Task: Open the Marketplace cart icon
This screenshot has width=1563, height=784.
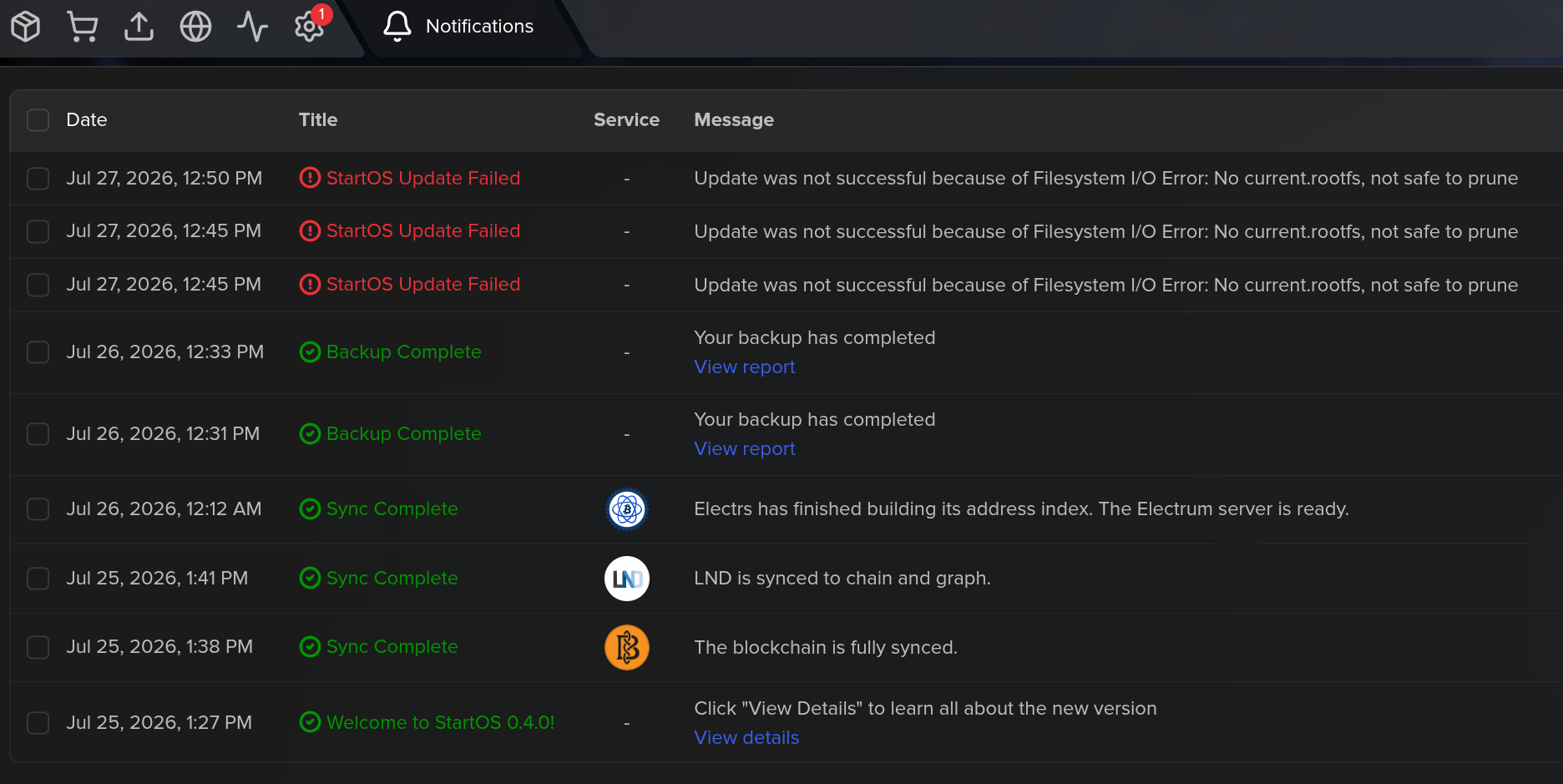Action: click(82, 27)
